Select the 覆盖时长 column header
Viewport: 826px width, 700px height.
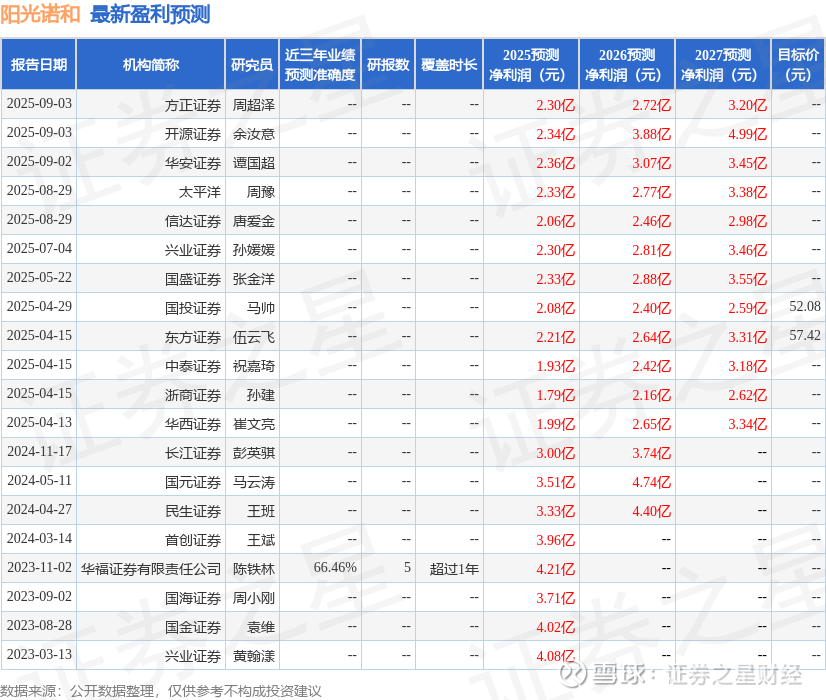[449, 64]
